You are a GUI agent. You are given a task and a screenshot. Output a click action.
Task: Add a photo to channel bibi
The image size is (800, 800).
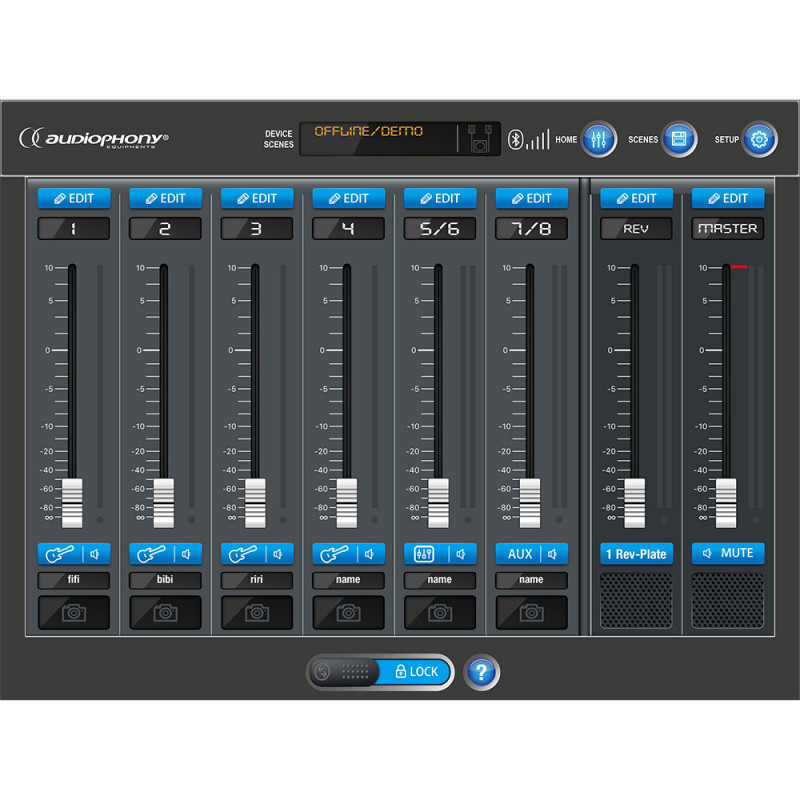point(165,612)
